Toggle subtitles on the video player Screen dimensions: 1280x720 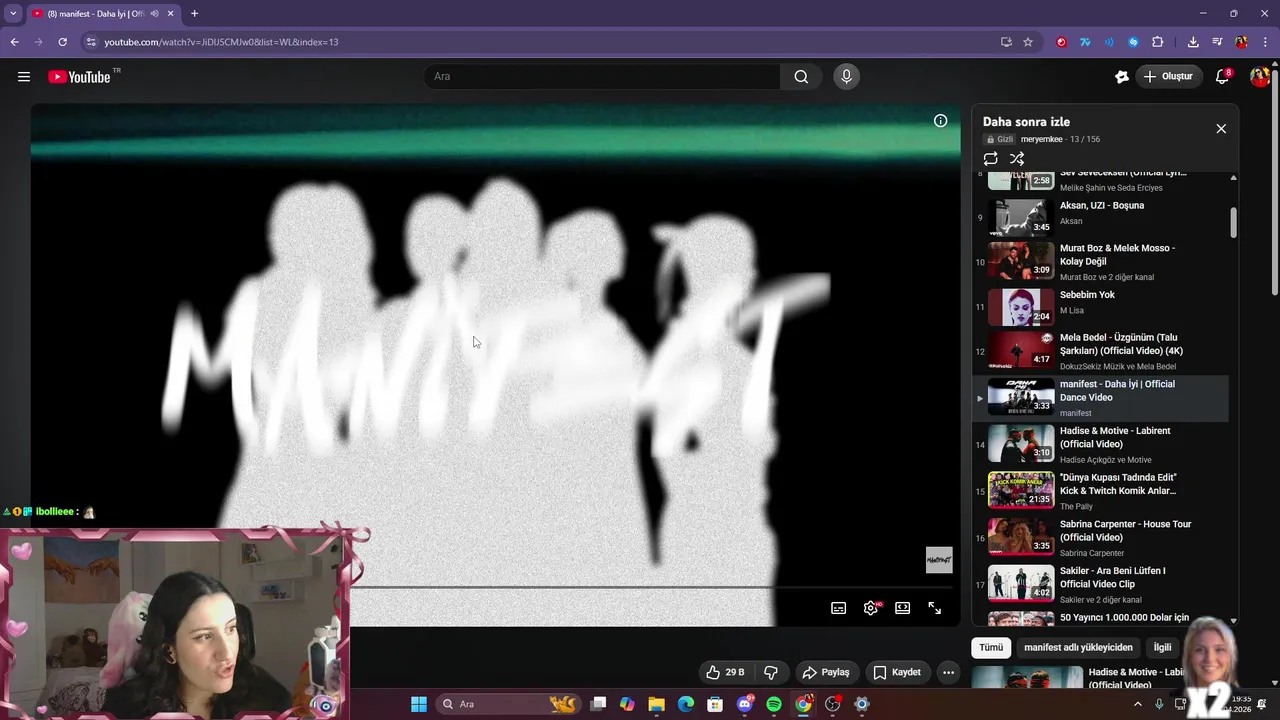click(838, 608)
